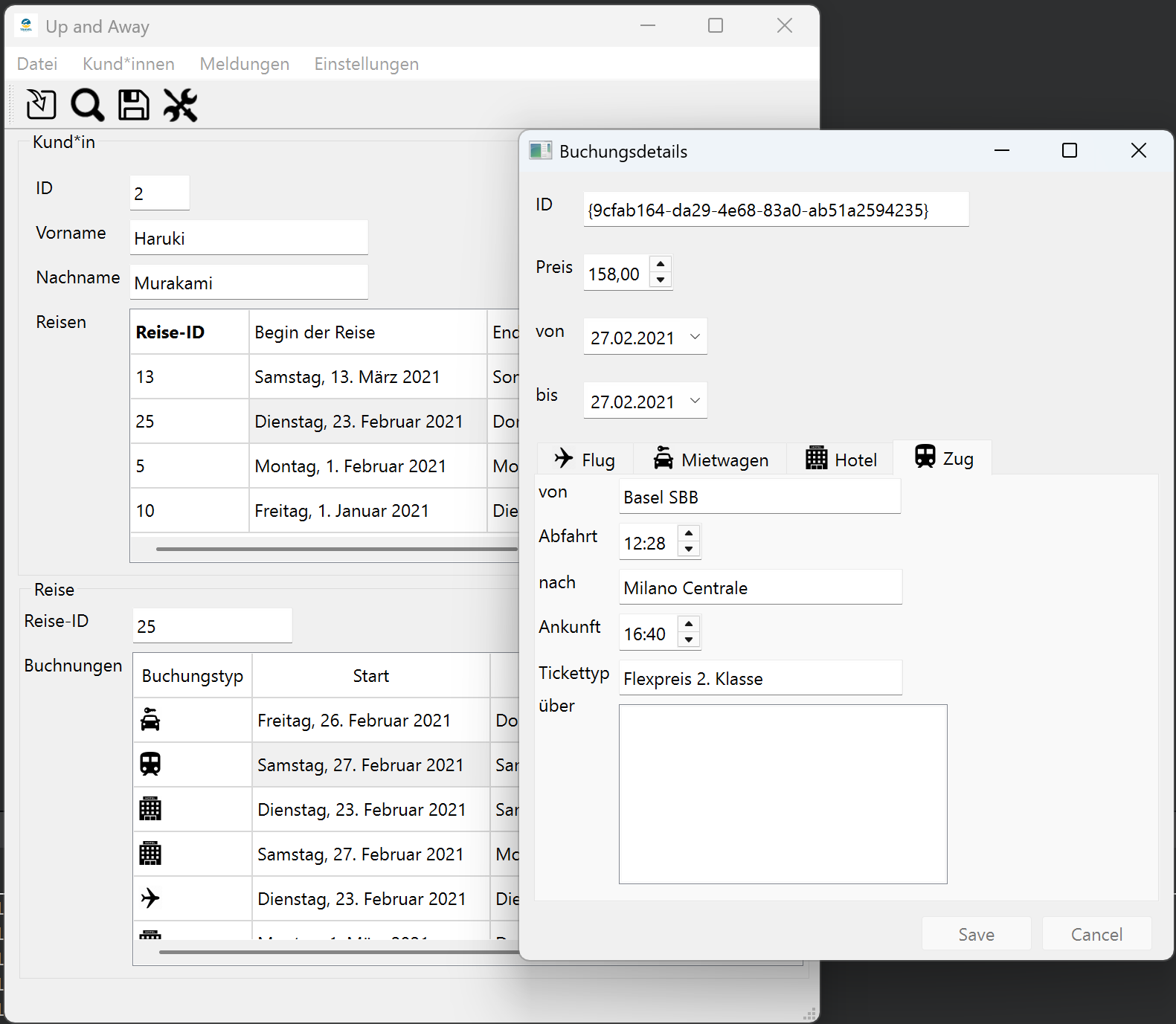Maximize the Buchungsdetails window
The height and width of the screenshot is (1024, 1176).
pyautogui.click(x=1070, y=151)
